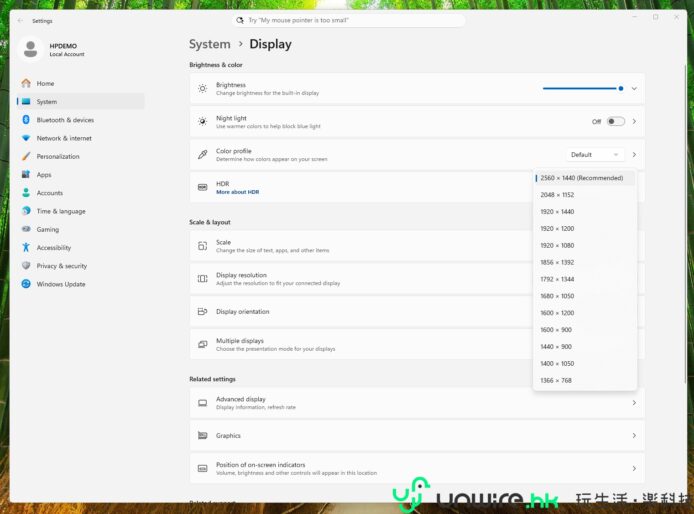Click the Network & internet wifi icon
Image resolution: width=694 pixels, height=514 pixels.
tap(26, 138)
